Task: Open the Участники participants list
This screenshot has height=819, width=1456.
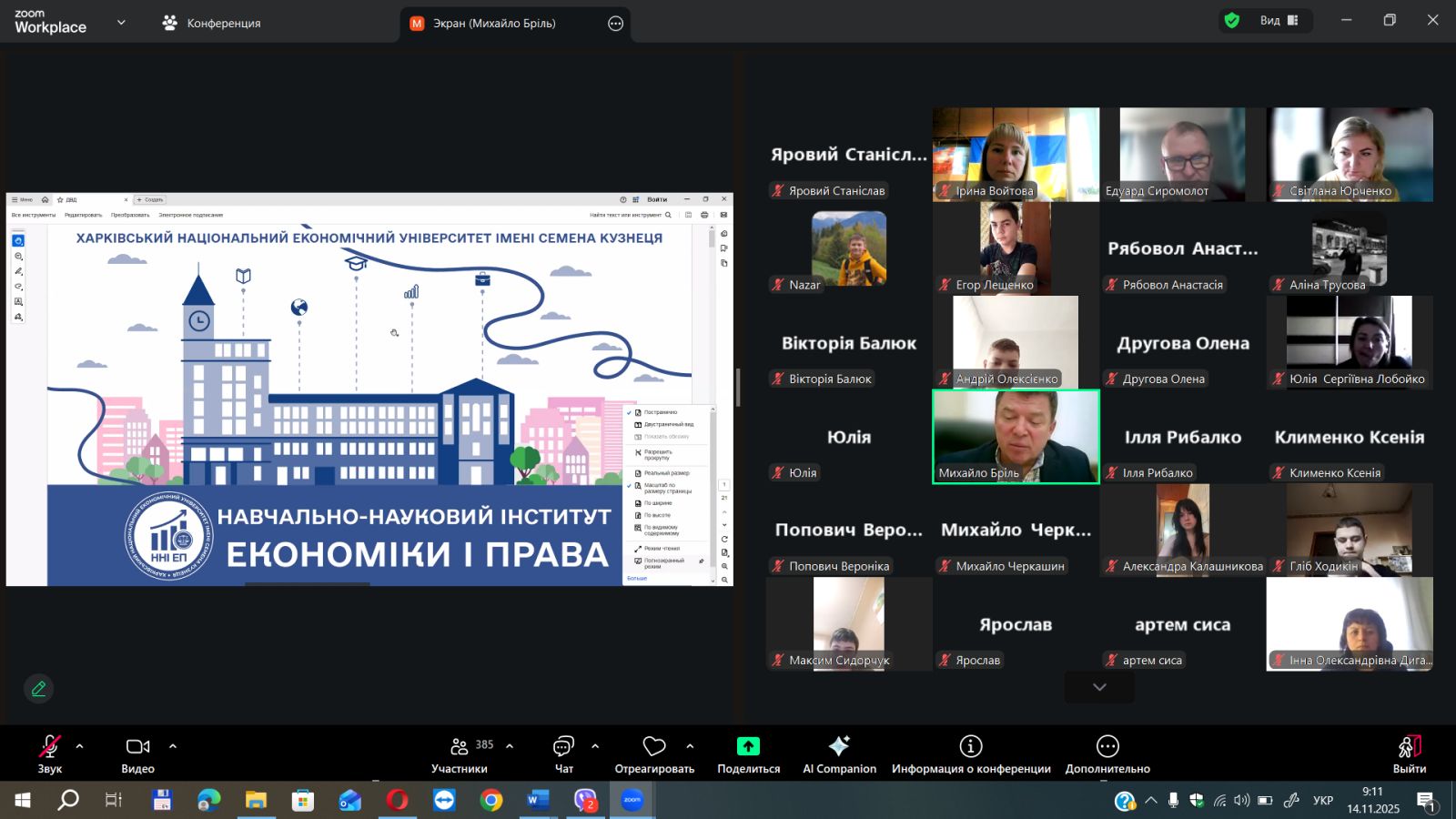Action: pyautogui.click(x=460, y=753)
